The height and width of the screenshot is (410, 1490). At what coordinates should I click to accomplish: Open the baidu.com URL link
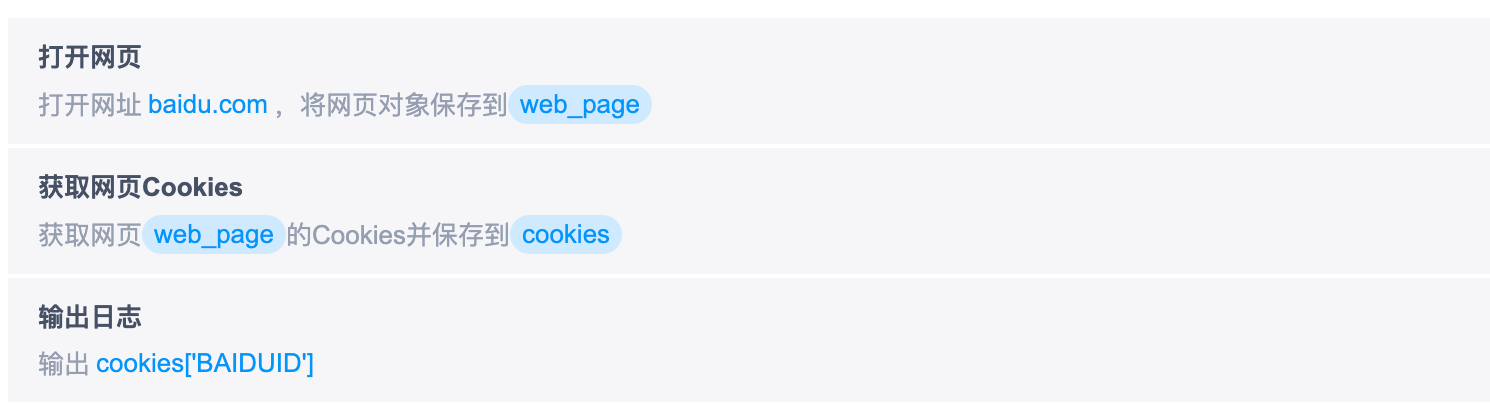tap(207, 105)
